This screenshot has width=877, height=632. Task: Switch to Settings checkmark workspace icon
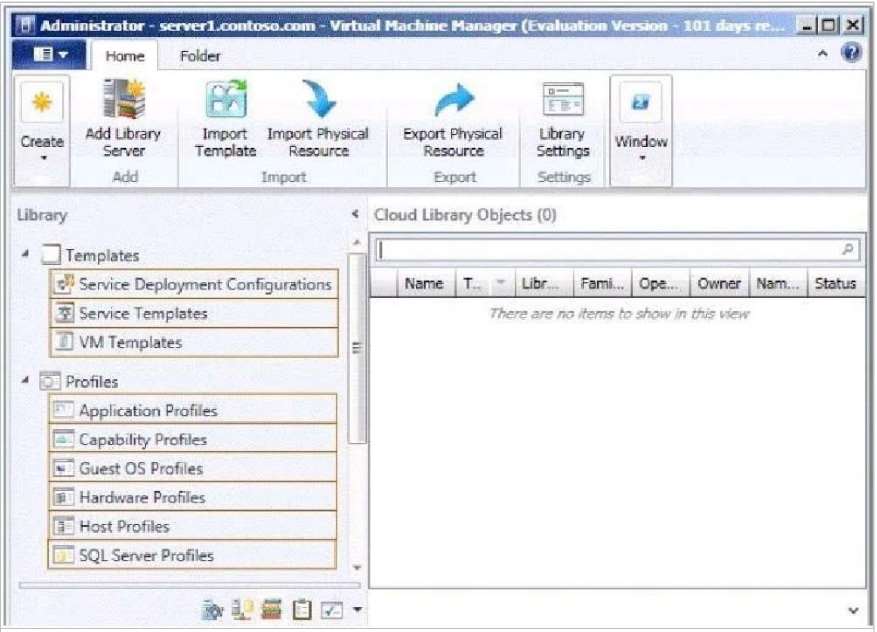click(x=332, y=610)
